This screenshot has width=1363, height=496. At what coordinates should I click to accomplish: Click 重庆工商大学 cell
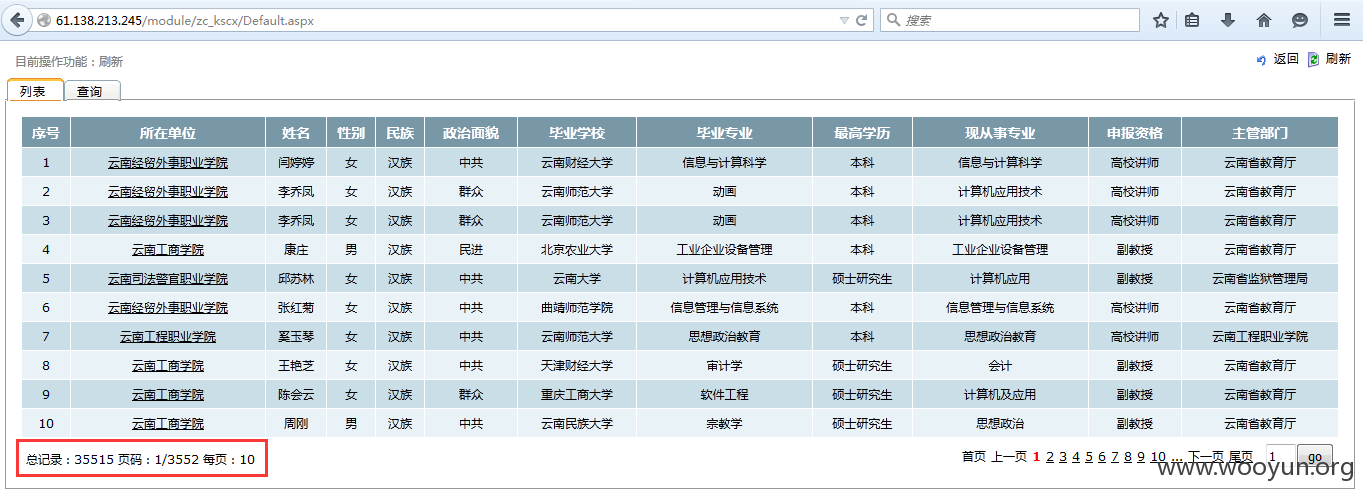click(x=577, y=394)
